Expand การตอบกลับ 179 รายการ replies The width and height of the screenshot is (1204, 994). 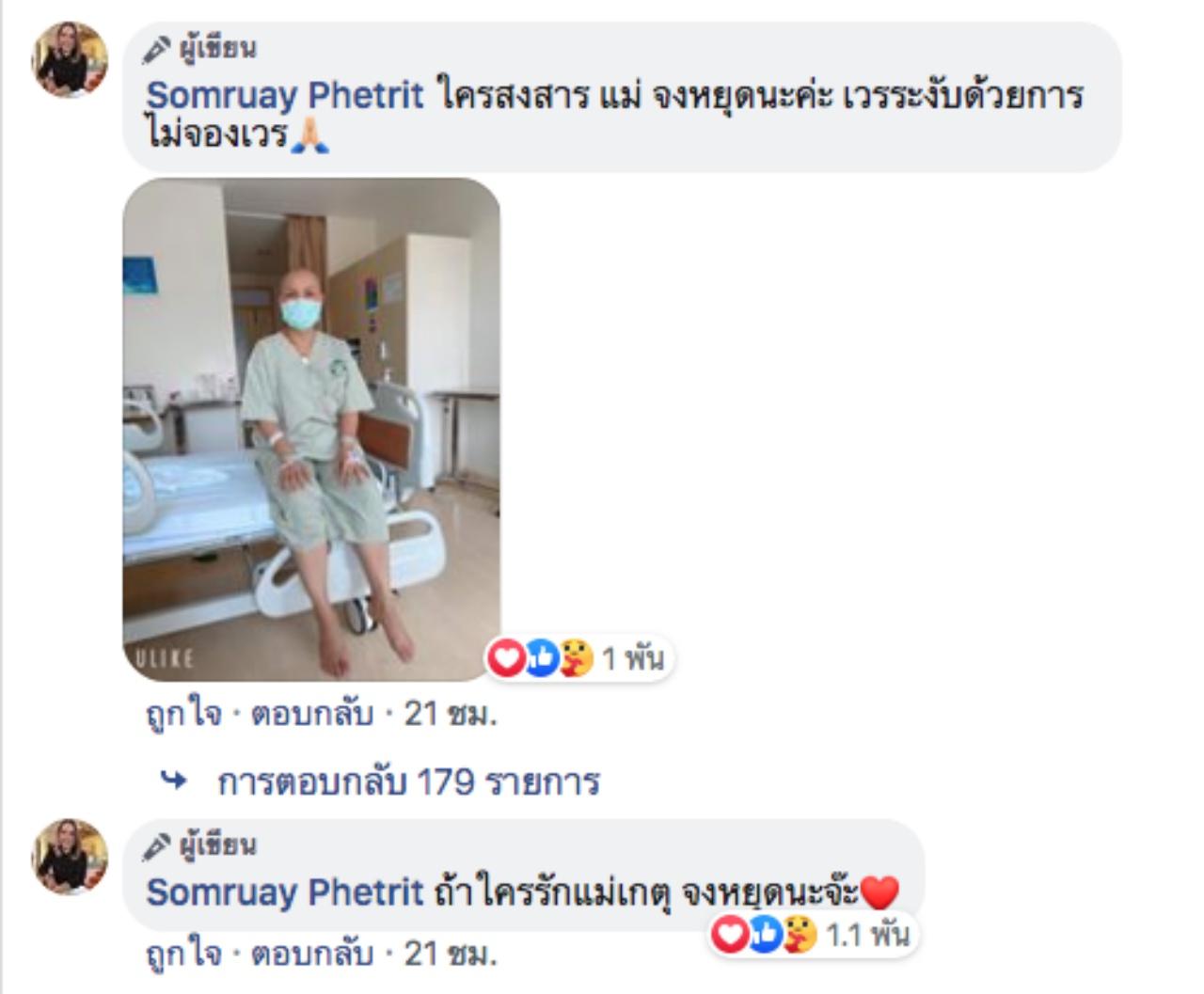tap(408, 781)
